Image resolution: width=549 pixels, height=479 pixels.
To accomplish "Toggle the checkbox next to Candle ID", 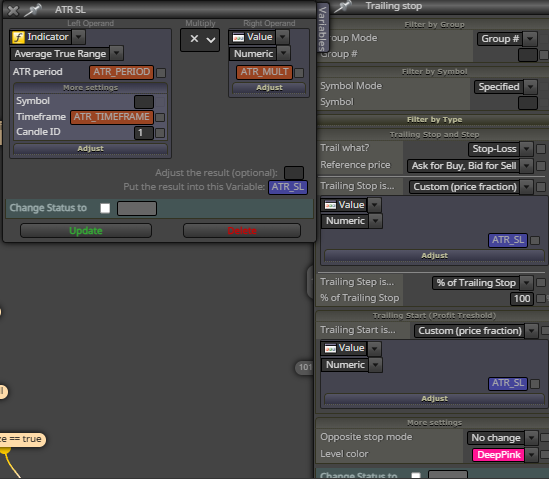I will pos(160,133).
